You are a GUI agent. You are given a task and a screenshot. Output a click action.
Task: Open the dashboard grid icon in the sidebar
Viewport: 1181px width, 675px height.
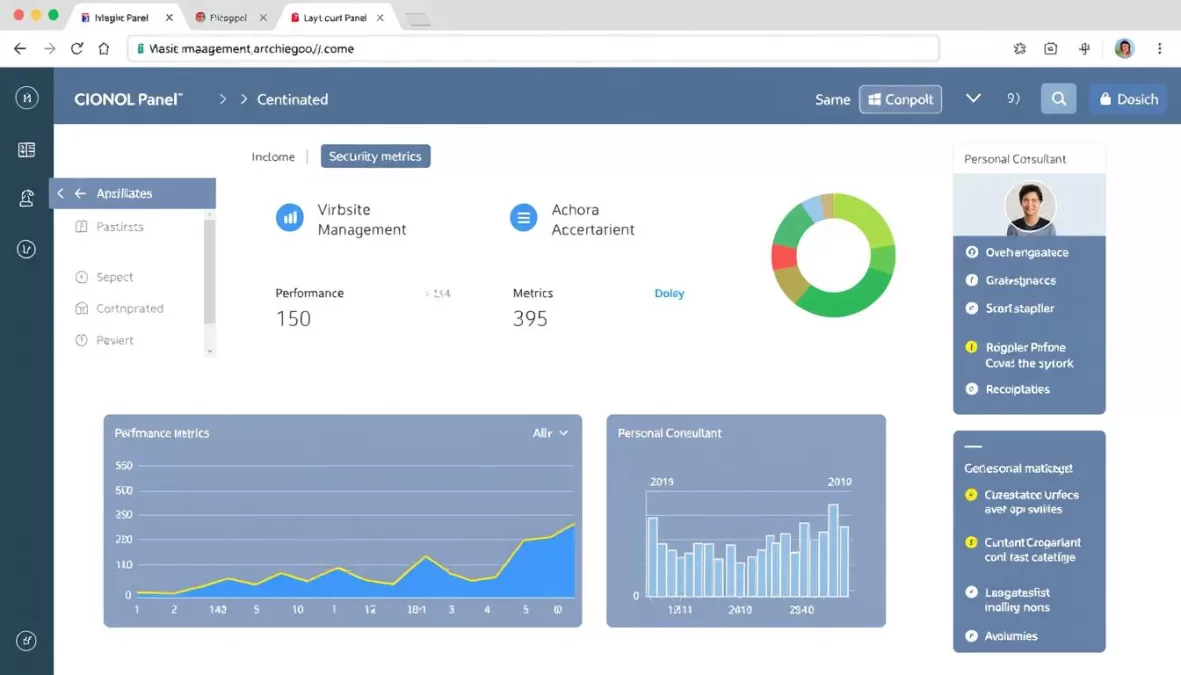26,148
